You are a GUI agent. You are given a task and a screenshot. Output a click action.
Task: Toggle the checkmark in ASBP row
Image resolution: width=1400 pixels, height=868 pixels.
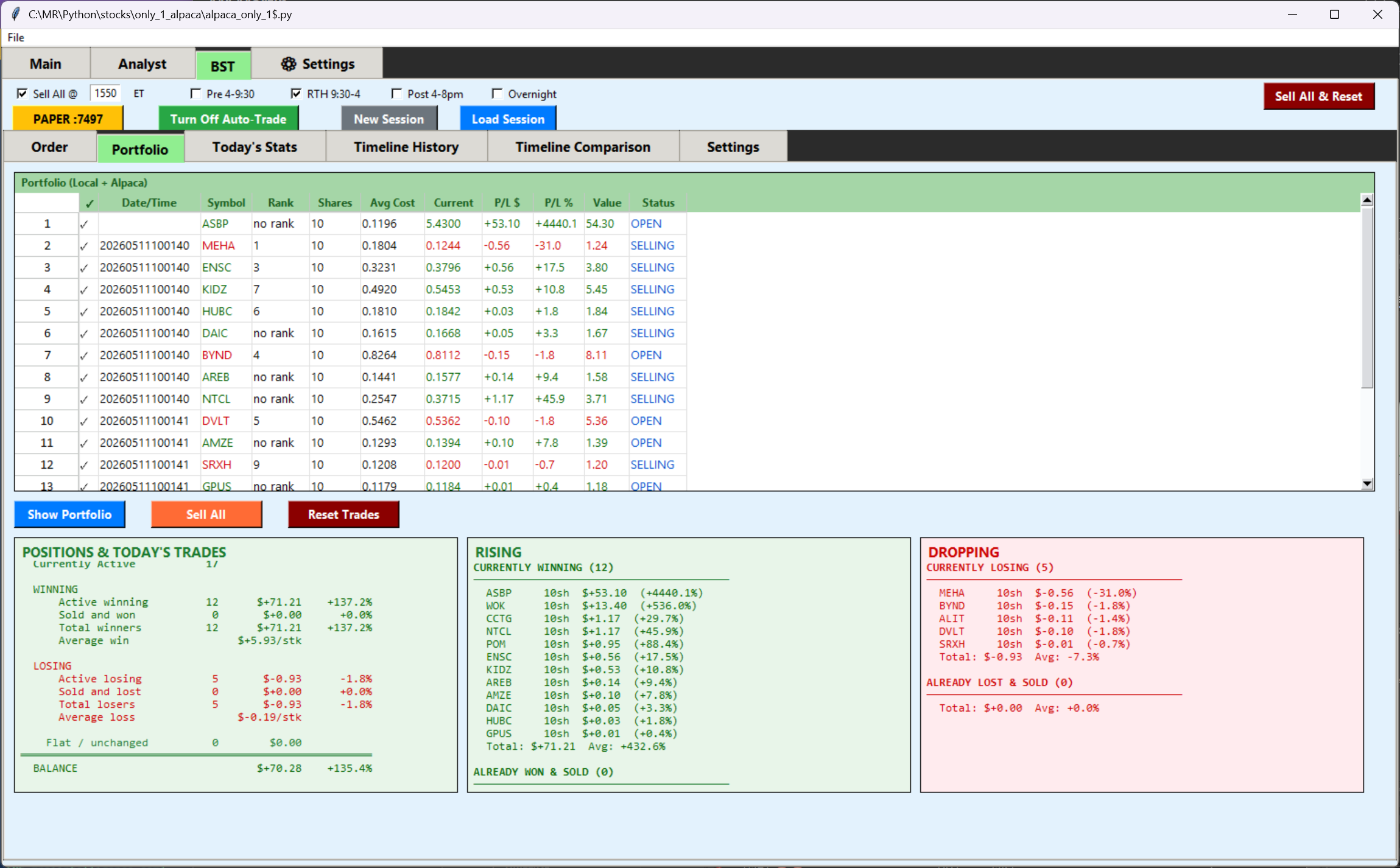[84, 224]
